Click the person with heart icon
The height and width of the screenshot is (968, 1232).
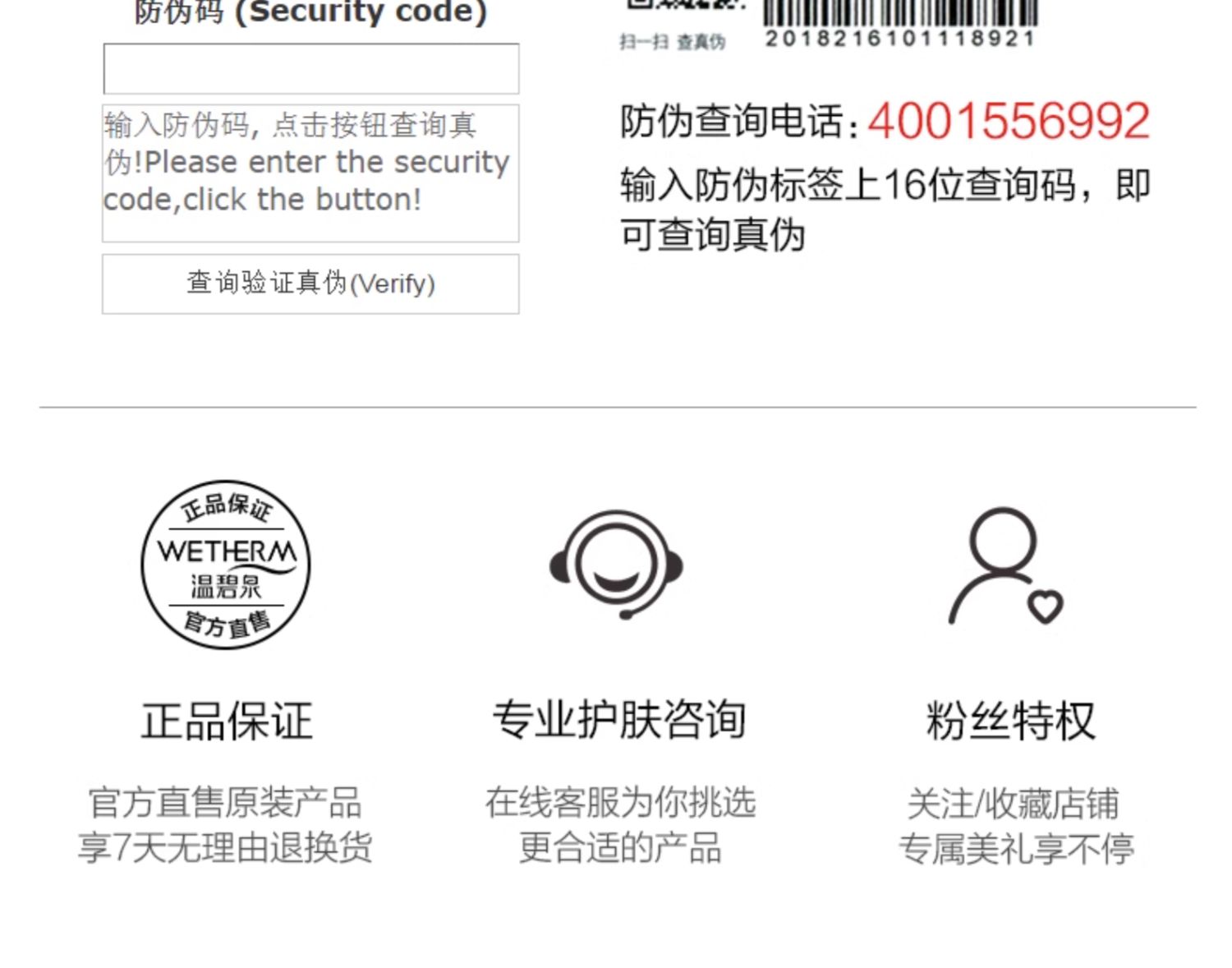pos(1006,567)
